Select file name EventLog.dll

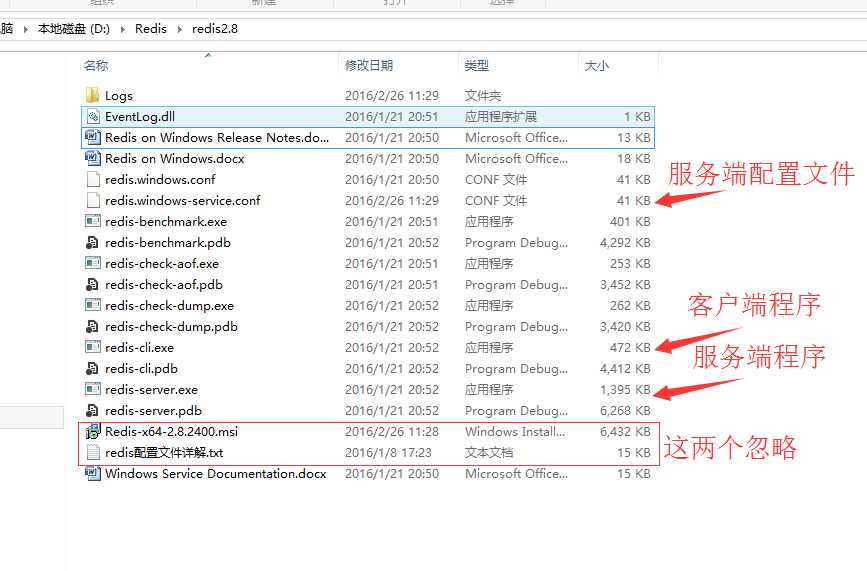click(x=140, y=117)
